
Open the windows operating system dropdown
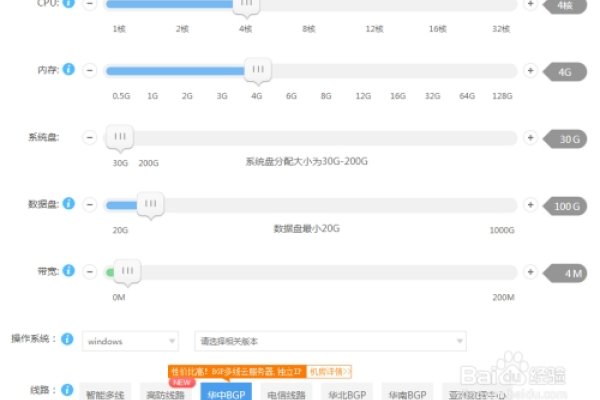(x=130, y=341)
